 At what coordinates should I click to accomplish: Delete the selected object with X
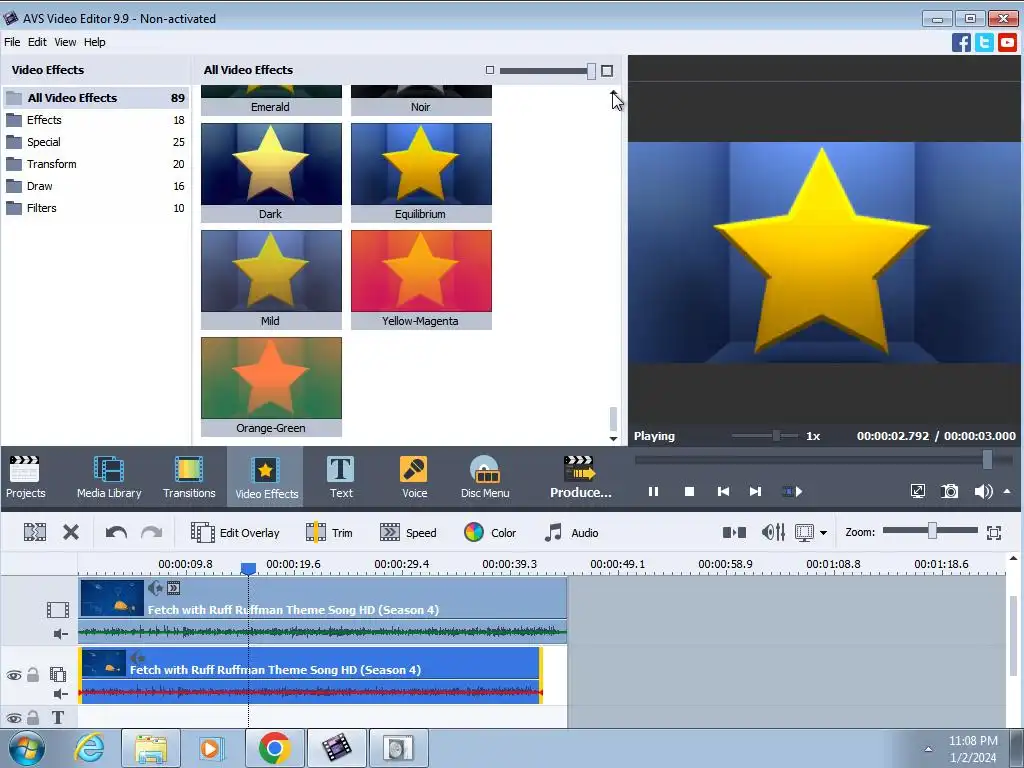(71, 532)
